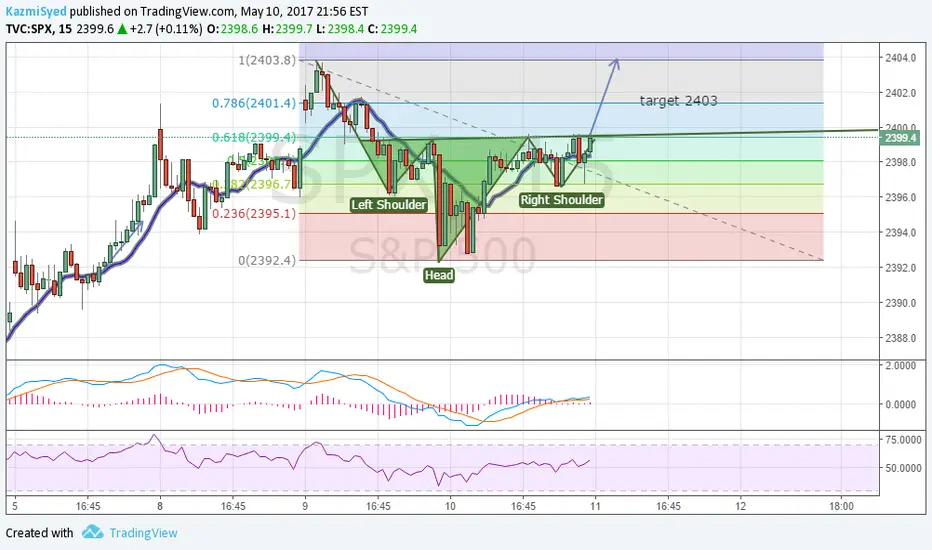The image size is (932, 550).
Task: Click the 2390.0 price axis label
Action: [x=900, y=303]
